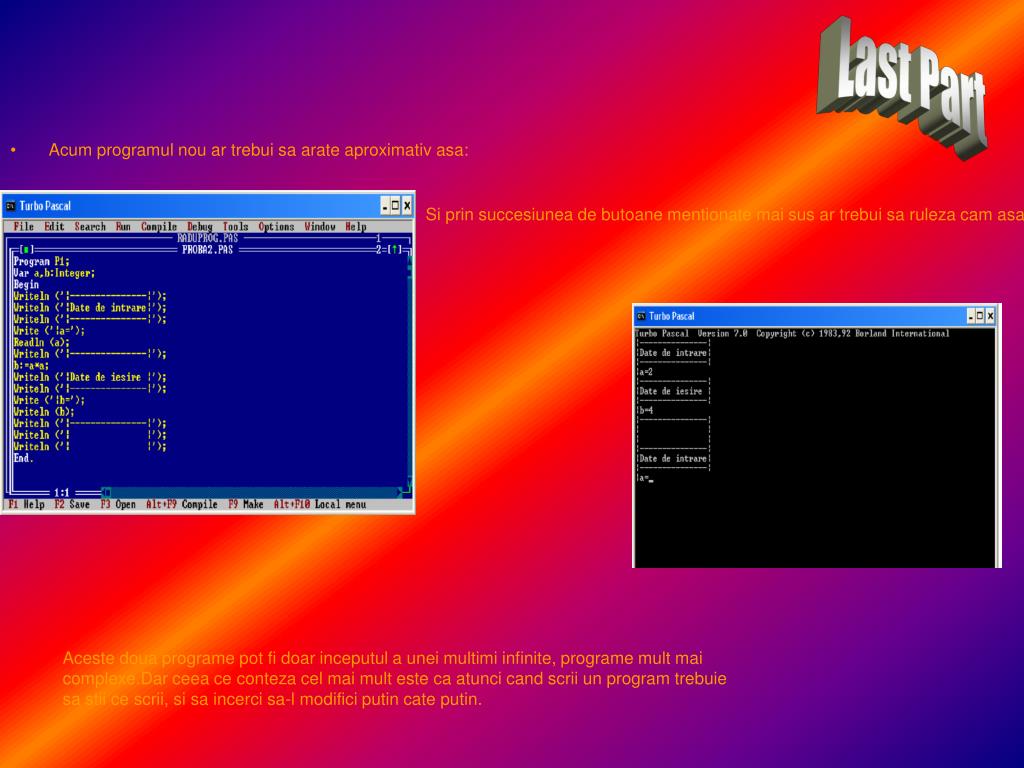
Task: Click the 'Last Part' 3D title graphic
Action: [903, 87]
